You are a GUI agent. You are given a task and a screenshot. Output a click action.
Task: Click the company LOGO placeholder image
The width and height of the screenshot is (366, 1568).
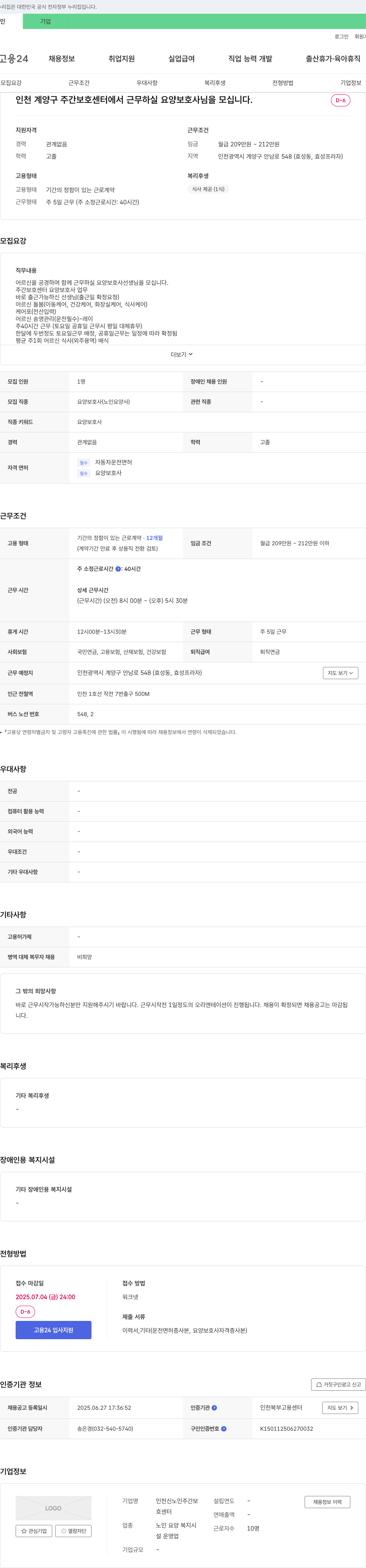click(54, 1509)
